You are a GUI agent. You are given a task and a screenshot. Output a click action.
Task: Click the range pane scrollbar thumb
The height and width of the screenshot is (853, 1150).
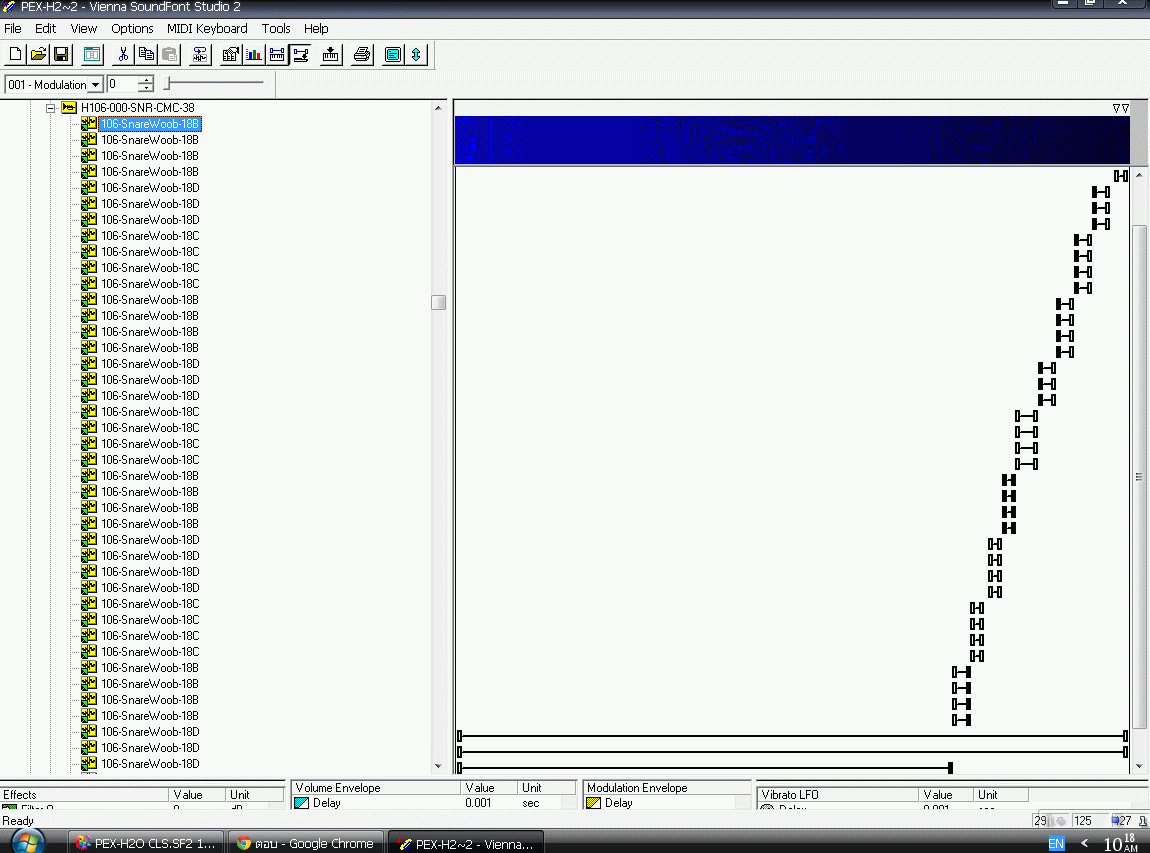(1139, 477)
